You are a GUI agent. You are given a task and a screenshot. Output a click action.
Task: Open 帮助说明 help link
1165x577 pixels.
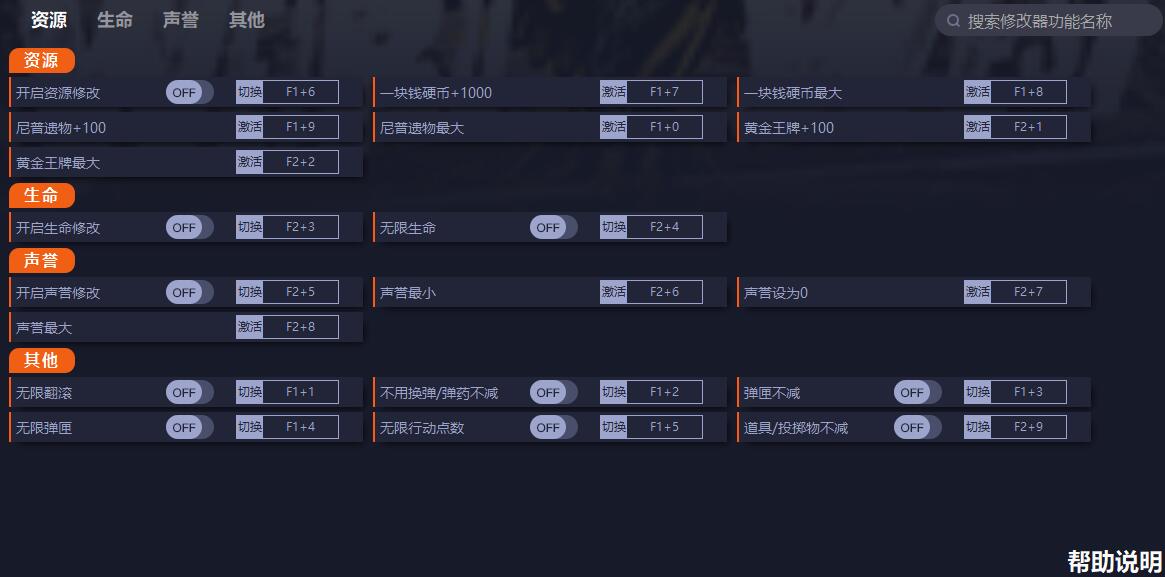click(1114, 562)
